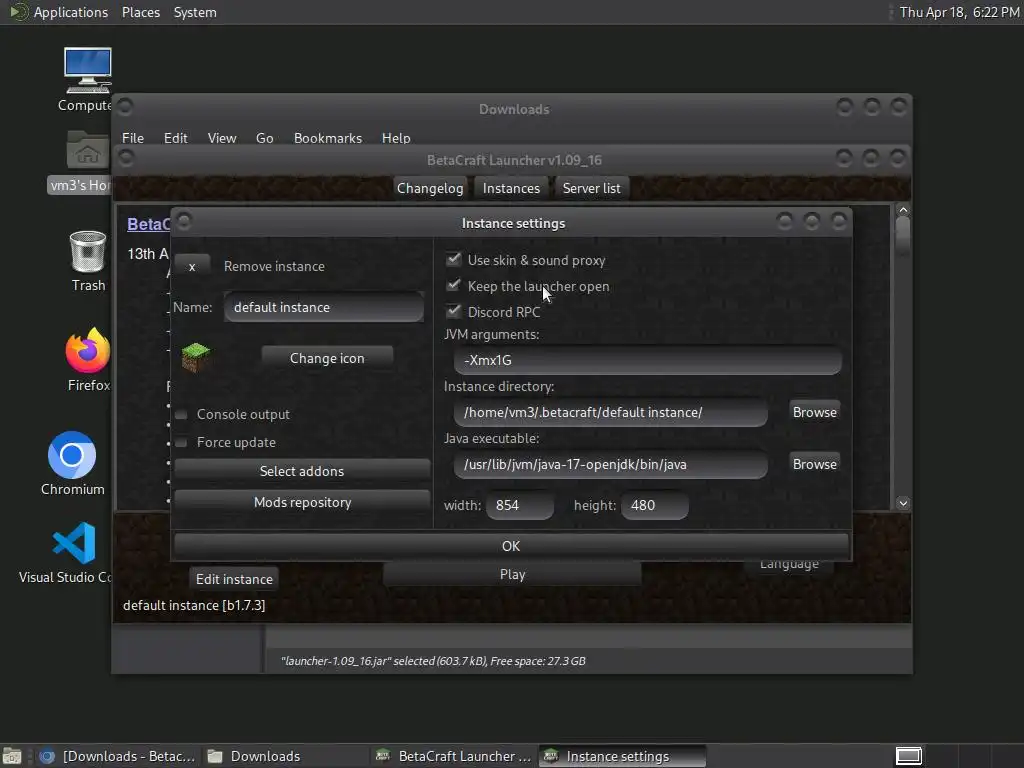Click changelog scrollbar up arrow
This screenshot has height=768, width=1024.
(x=903, y=210)
